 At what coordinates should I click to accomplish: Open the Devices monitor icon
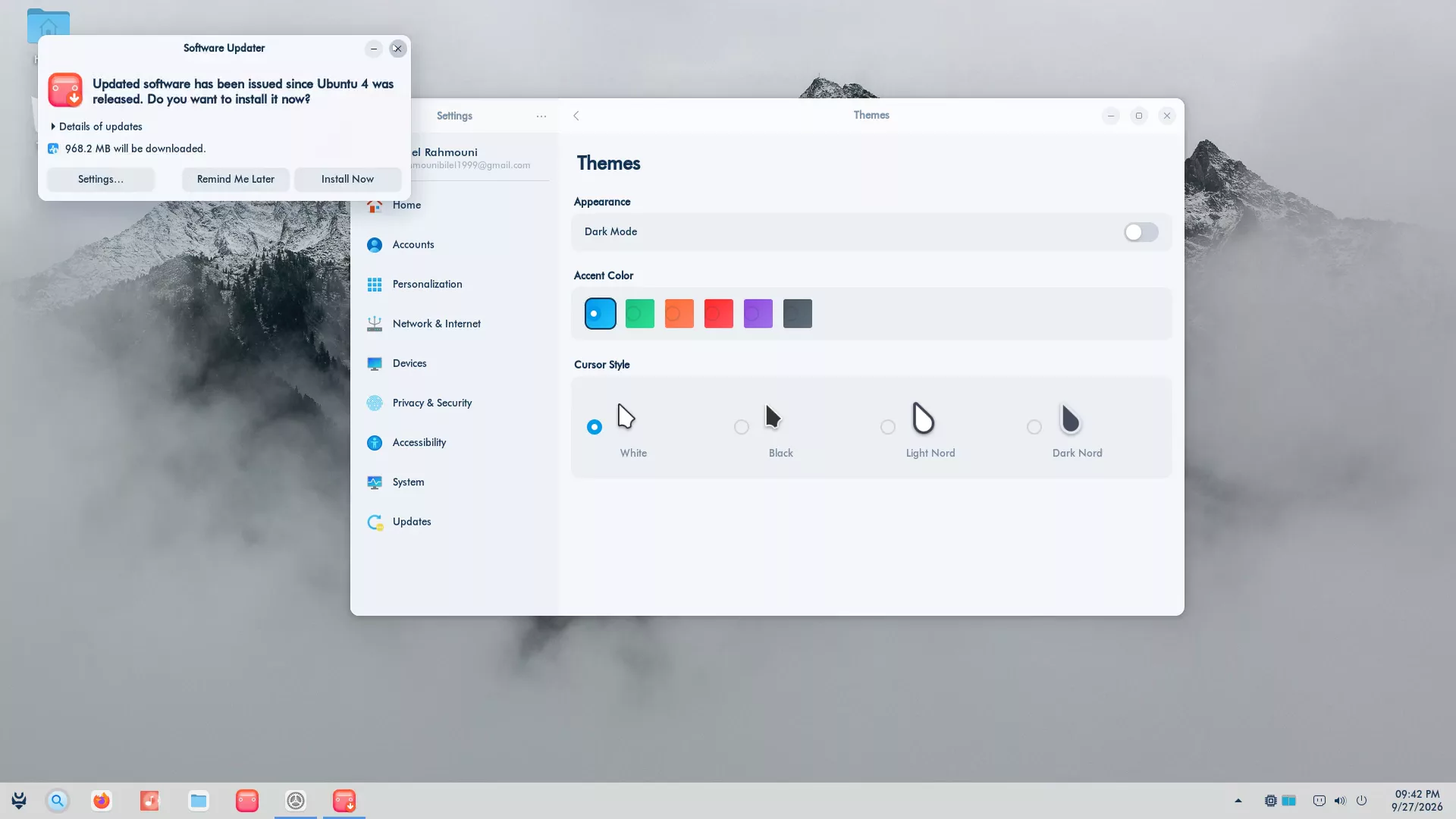(375, 364)
